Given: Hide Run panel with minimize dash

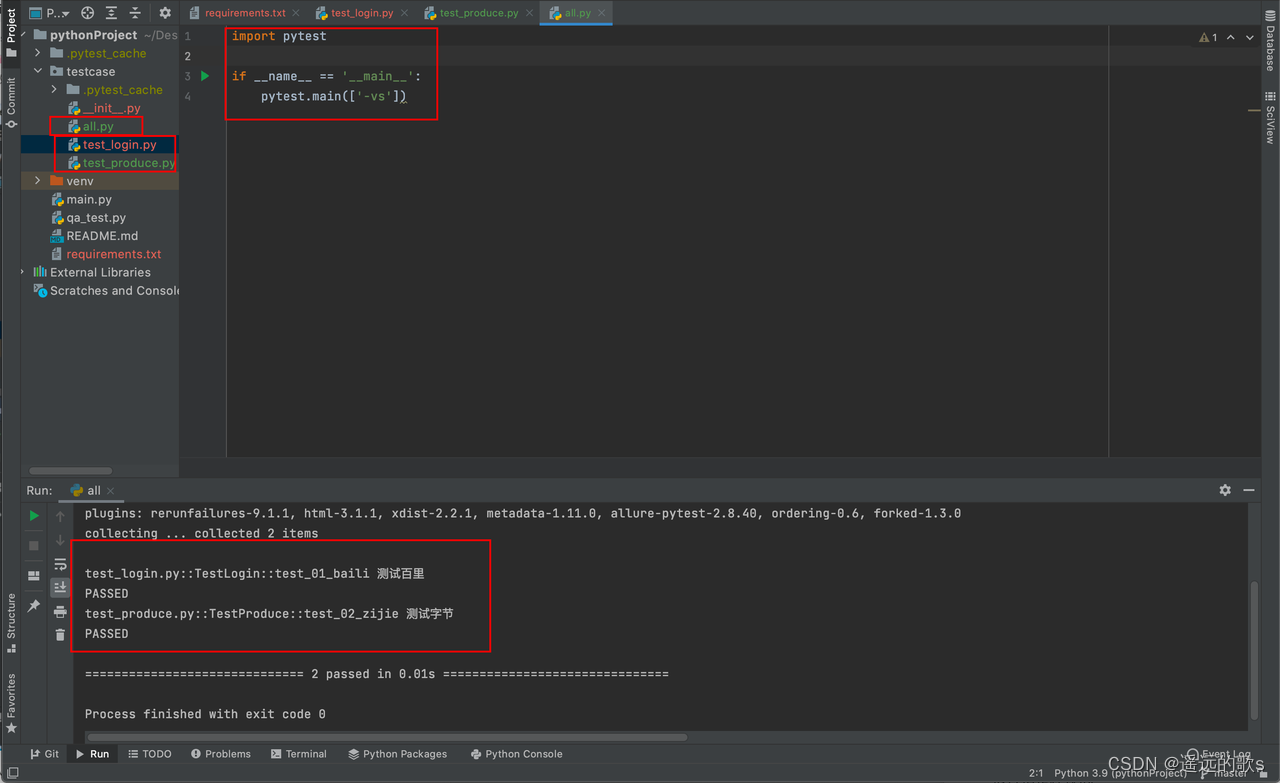Looking at the screenshot, I should coord(1249,490).
